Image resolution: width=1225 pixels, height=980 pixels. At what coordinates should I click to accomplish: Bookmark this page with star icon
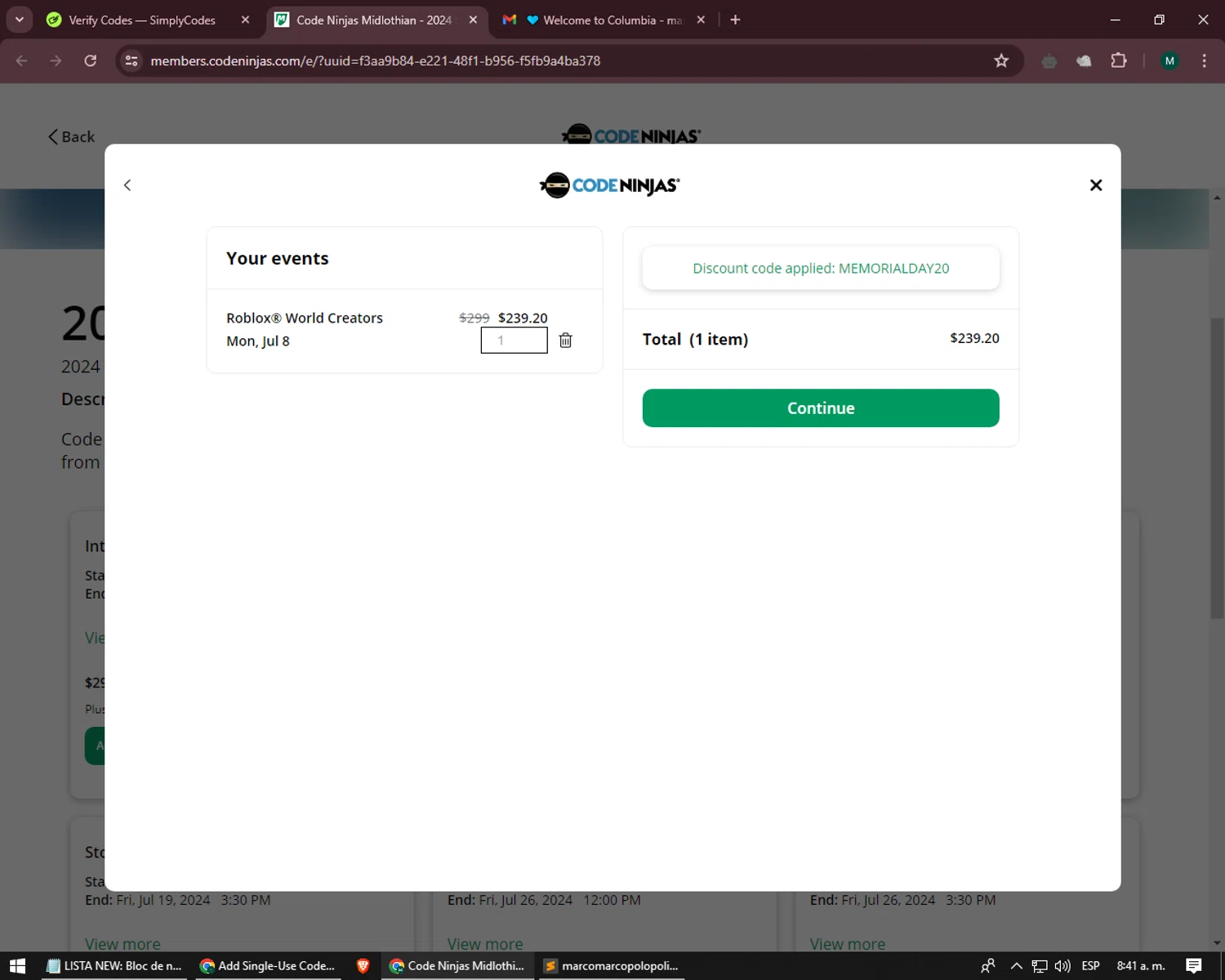coord(1001,60)
